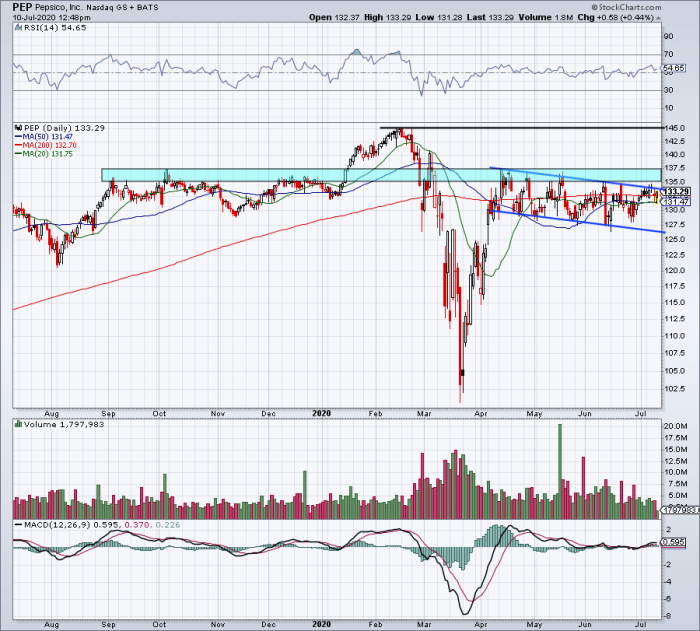
Task: Click the cyan resistance zone rectangle
Action: (381, 175)
